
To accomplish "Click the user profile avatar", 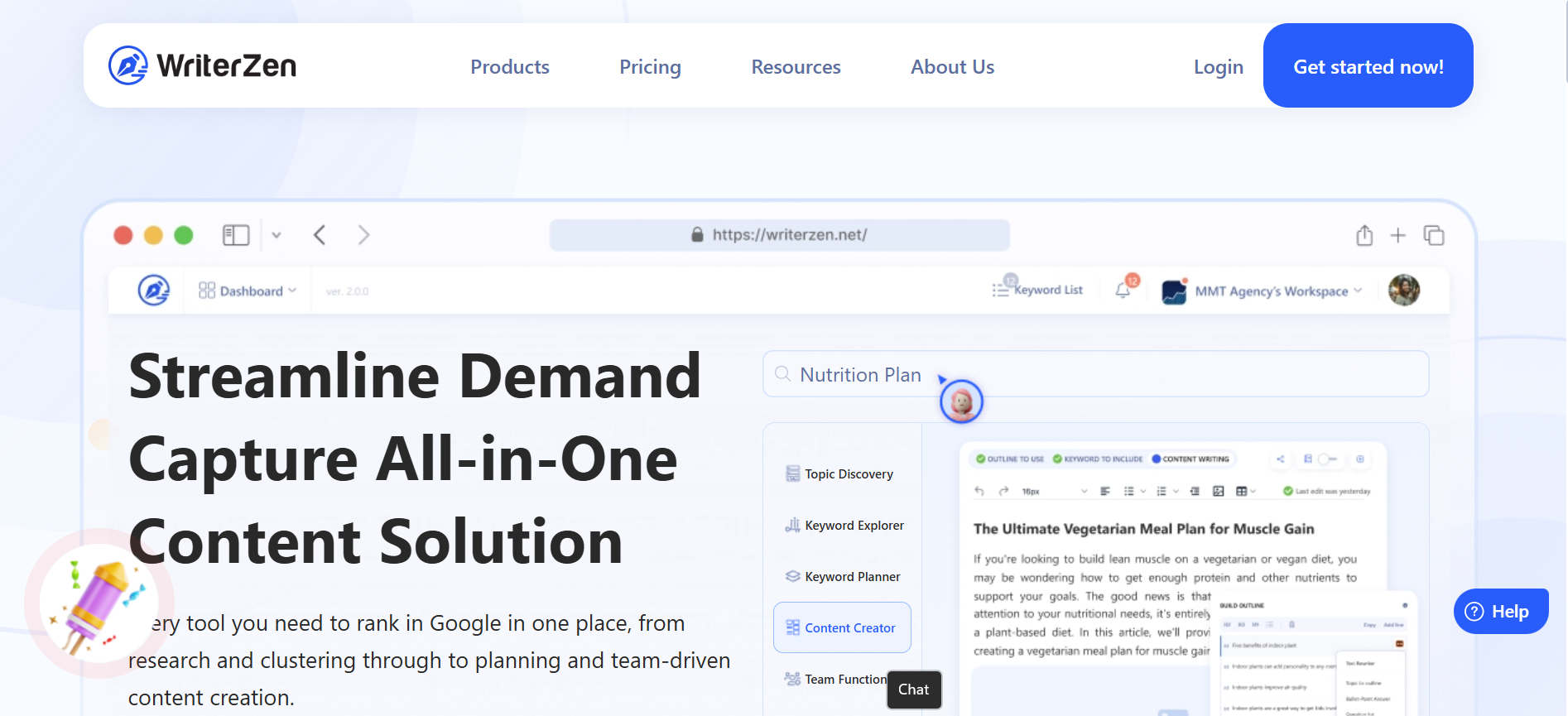I will (1403, 291).
